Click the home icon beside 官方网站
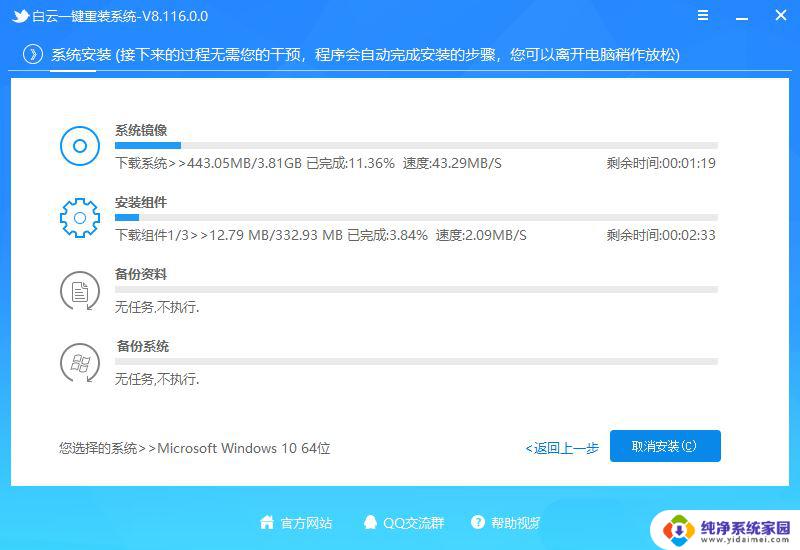Screen dimensions: 800x550 [267, 522]
